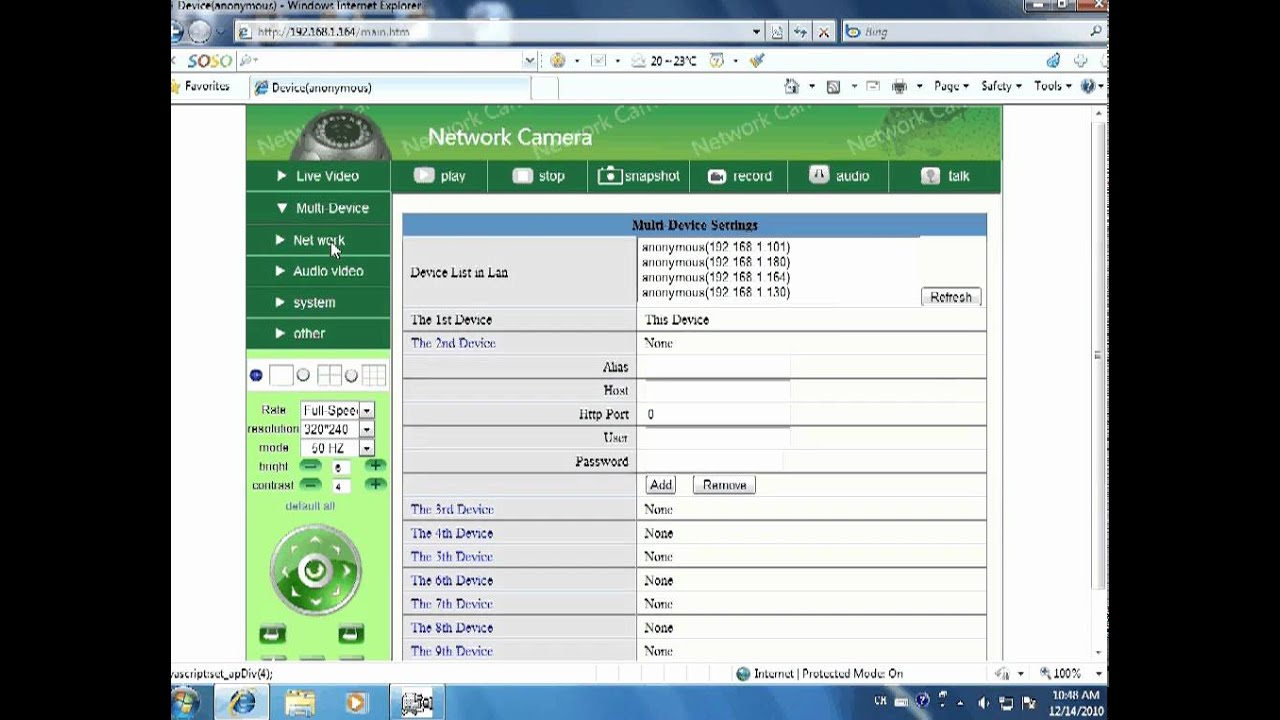Screen dimensions: 1280x720
Task: Open the Home button dropdown arrow
Action: tap(811, 87)
